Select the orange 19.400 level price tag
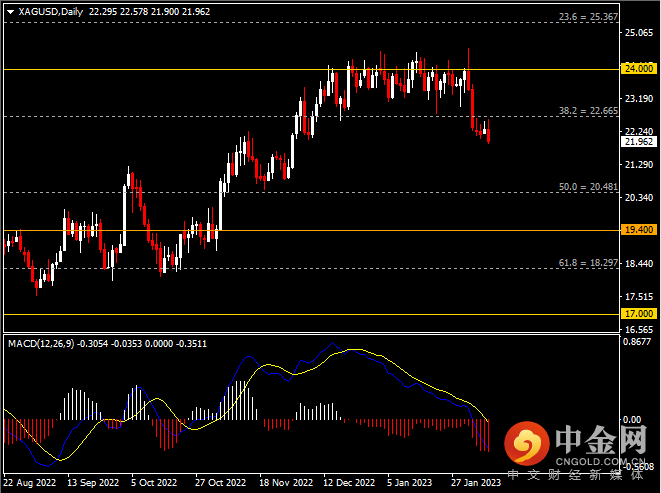This screenshot has height=493, width=661. 637,230
